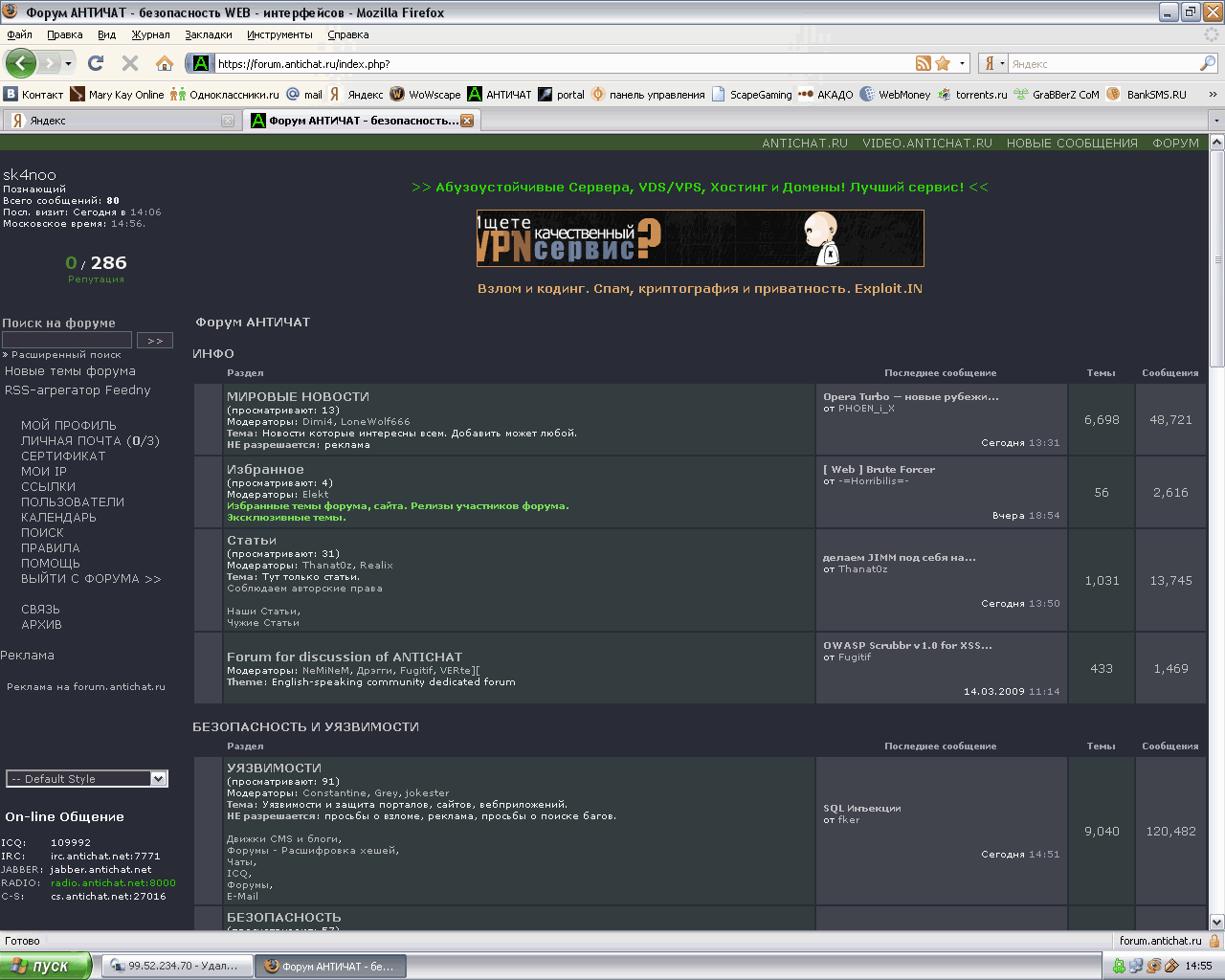1225x980 pixels.
Task: Open back/forward history dropdown arrow
Action: pos(68,63)
